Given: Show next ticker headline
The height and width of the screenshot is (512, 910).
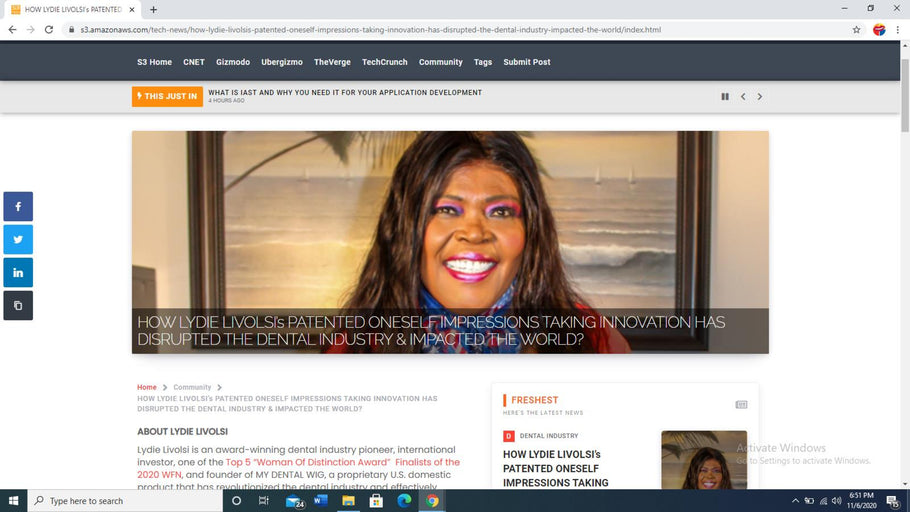Looking at the screenshot, I should tap(760, 96).
